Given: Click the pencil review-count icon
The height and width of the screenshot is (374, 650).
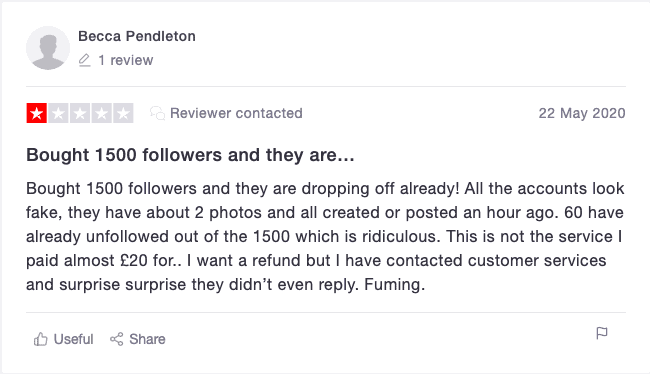Looking at the screenshot, I should click(x=84, y=60).
